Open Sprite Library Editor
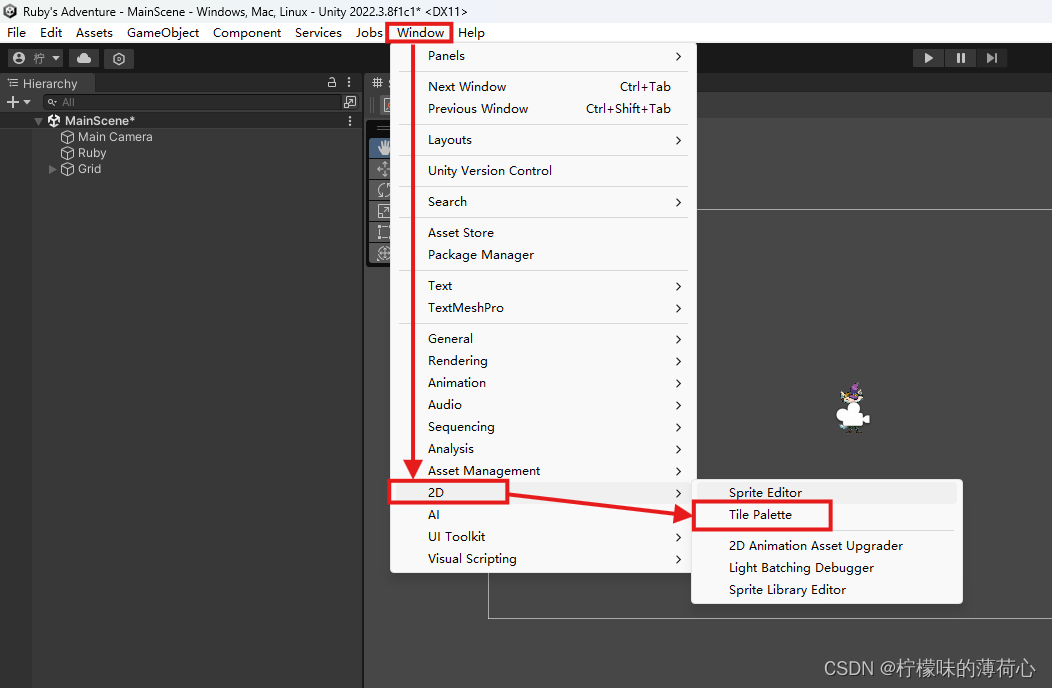Image resolution: width=1052 pixels, height=688 pixels. pyautogui.click(x=827, y=590)
